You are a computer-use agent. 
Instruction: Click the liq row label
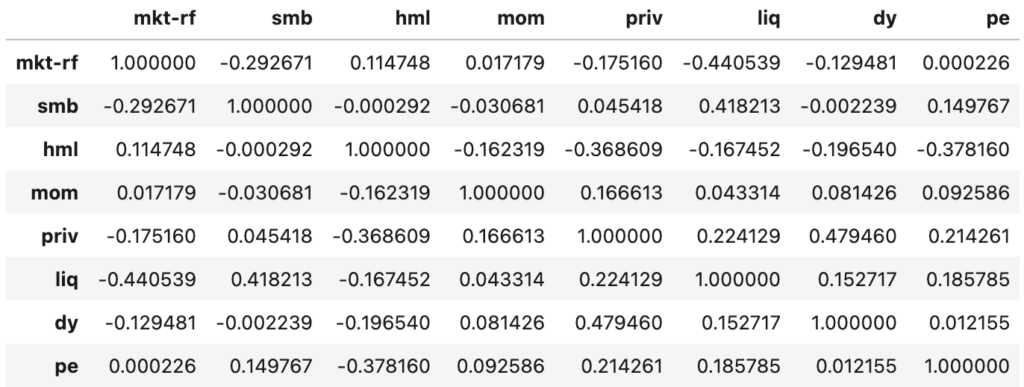click(x=67, y=279)
